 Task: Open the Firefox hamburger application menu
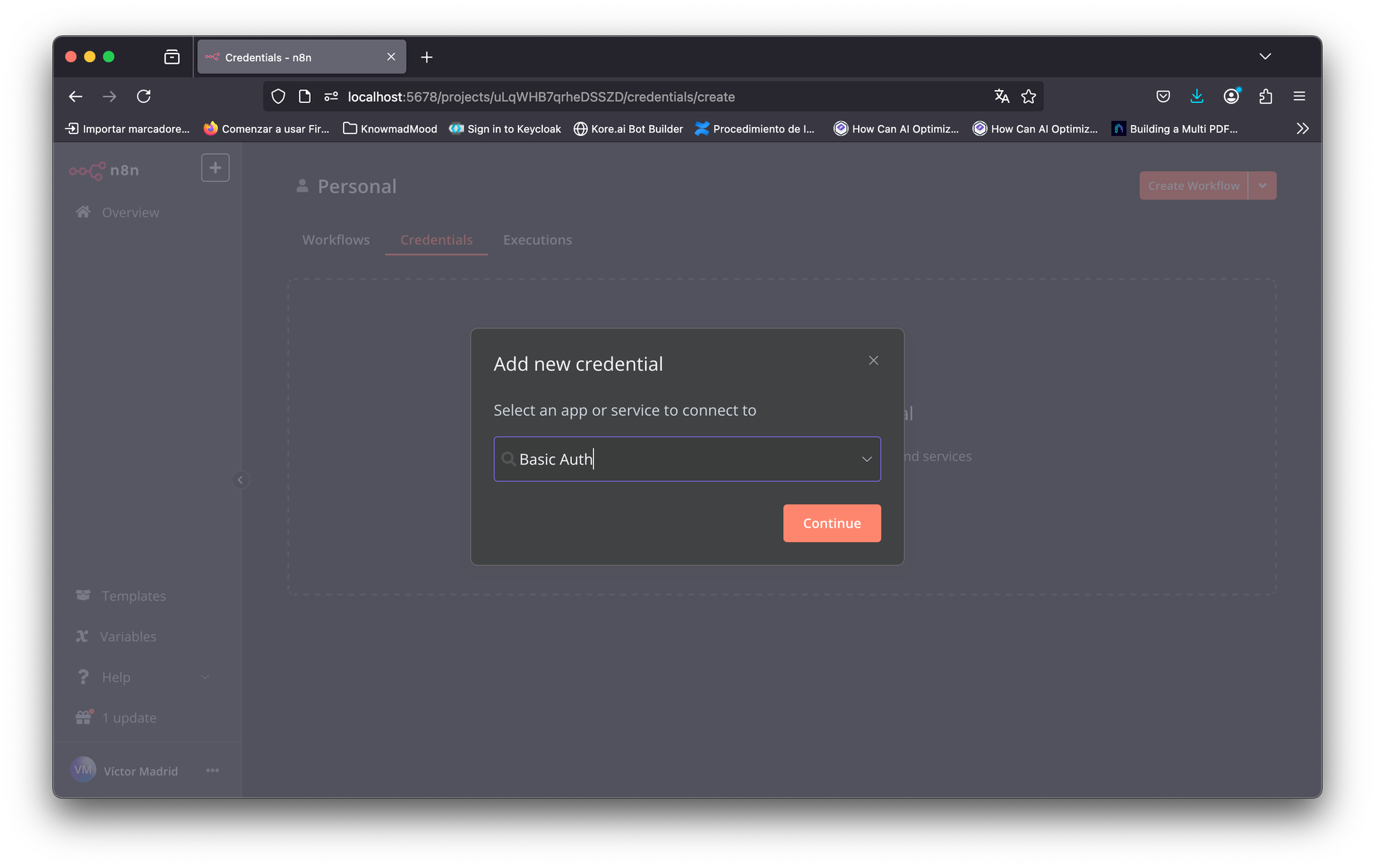point(1299,97)
